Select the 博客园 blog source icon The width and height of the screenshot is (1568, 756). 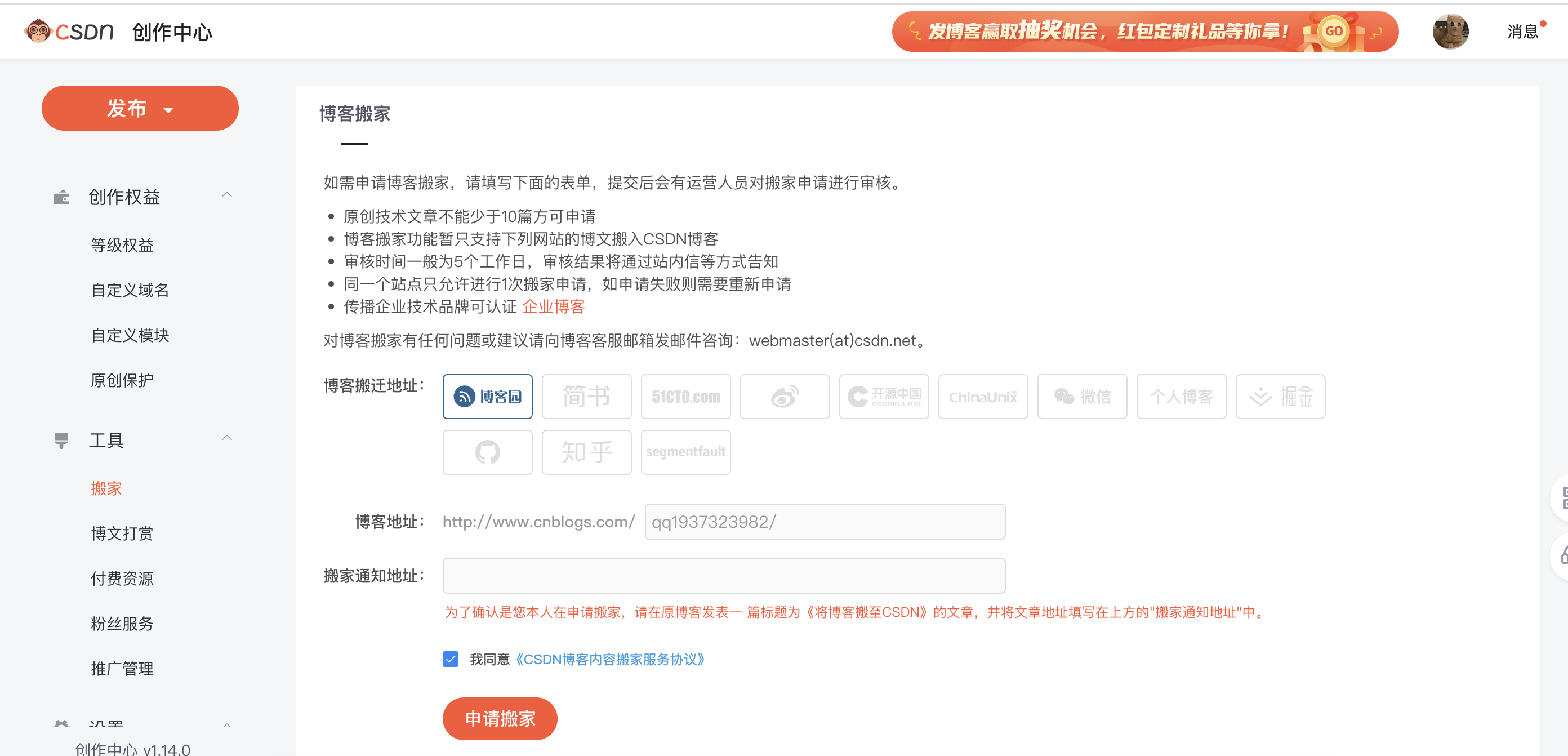pos(487,396)
